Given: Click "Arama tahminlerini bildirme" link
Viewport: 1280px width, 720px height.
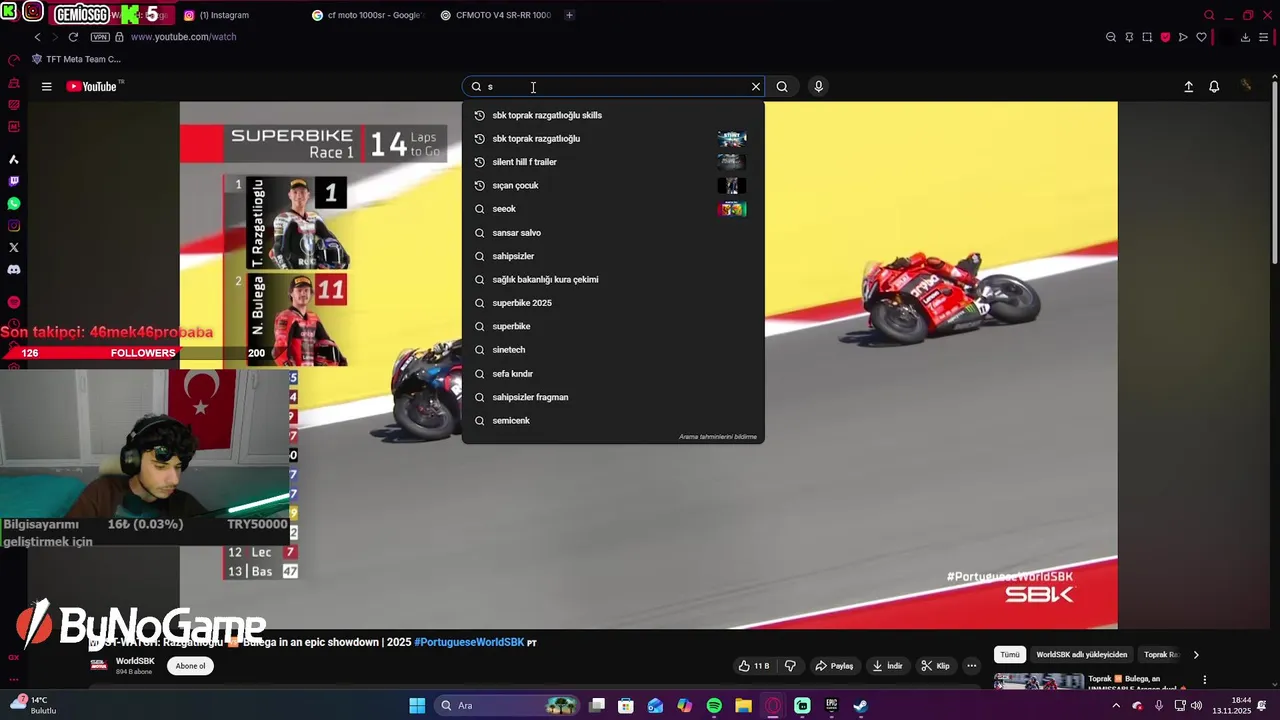Looking at the screenshot, I should pos(718,437).
